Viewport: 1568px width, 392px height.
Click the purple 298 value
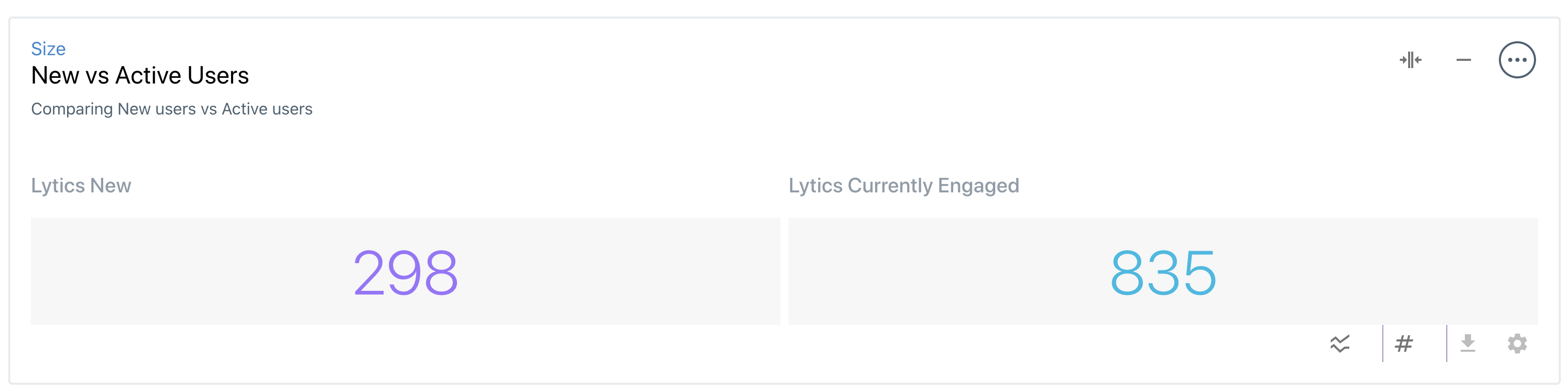point(405,273)
